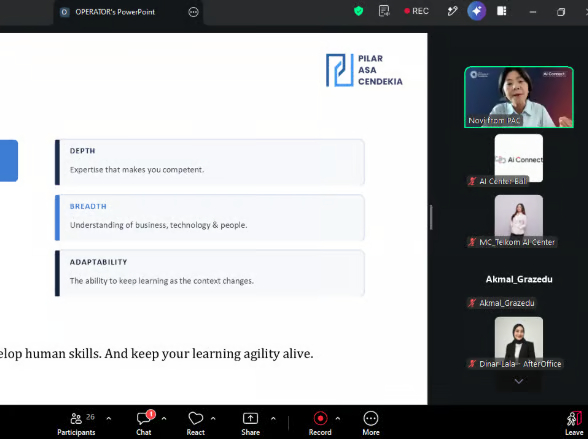Click the DEPTH card on the slide

point(210,162)
